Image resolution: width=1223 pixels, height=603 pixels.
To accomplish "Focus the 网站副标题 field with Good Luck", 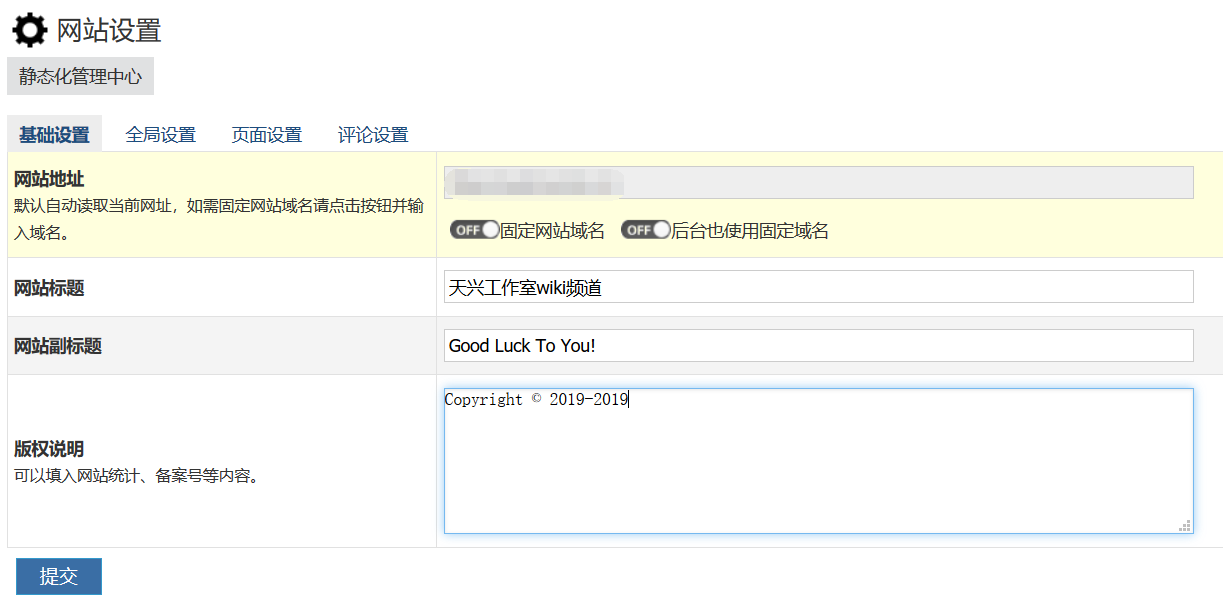I will pyautogui.click(x=818, y=345).
